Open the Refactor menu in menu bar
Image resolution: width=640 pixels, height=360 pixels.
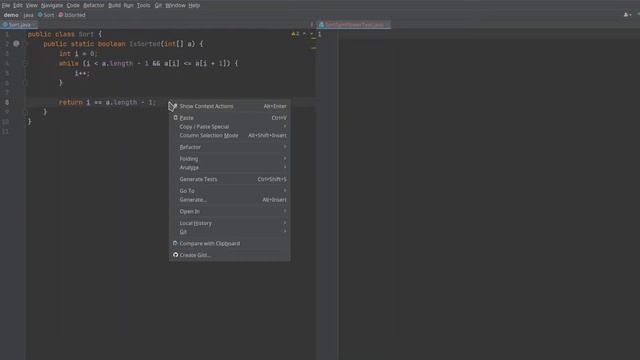[x=94, y=5]
